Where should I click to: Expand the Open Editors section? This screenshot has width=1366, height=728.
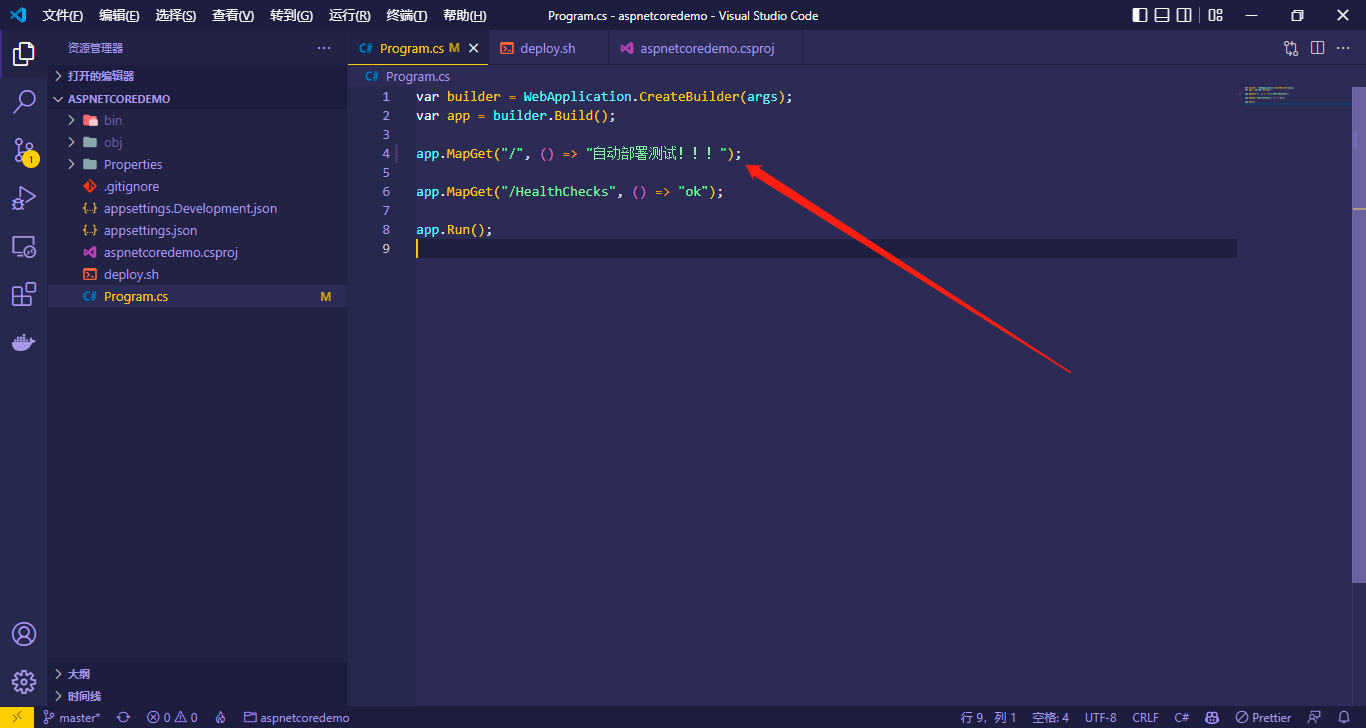pos(197,76)
